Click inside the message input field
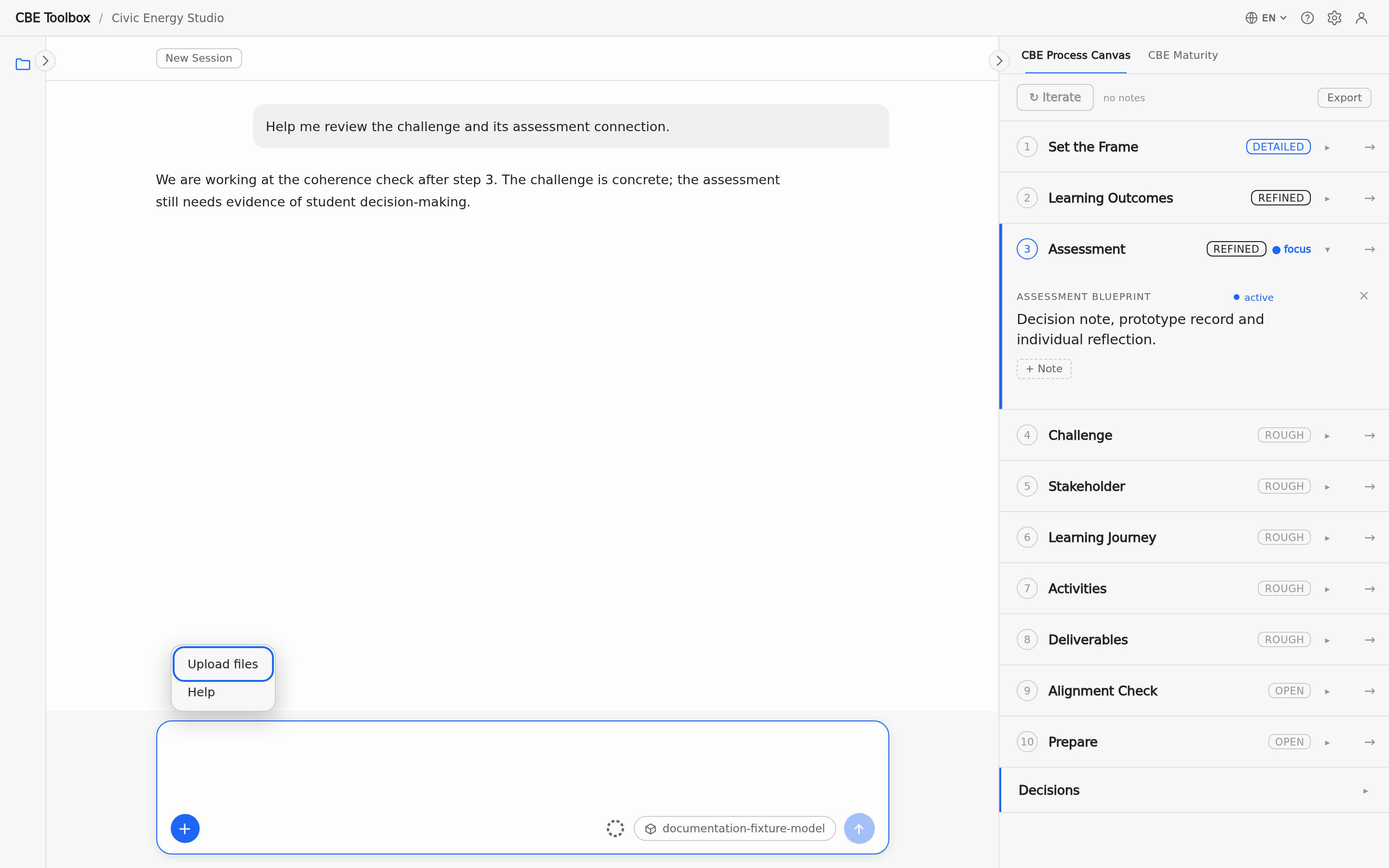This screenshot has height=868, width=1389. [522, 766]
